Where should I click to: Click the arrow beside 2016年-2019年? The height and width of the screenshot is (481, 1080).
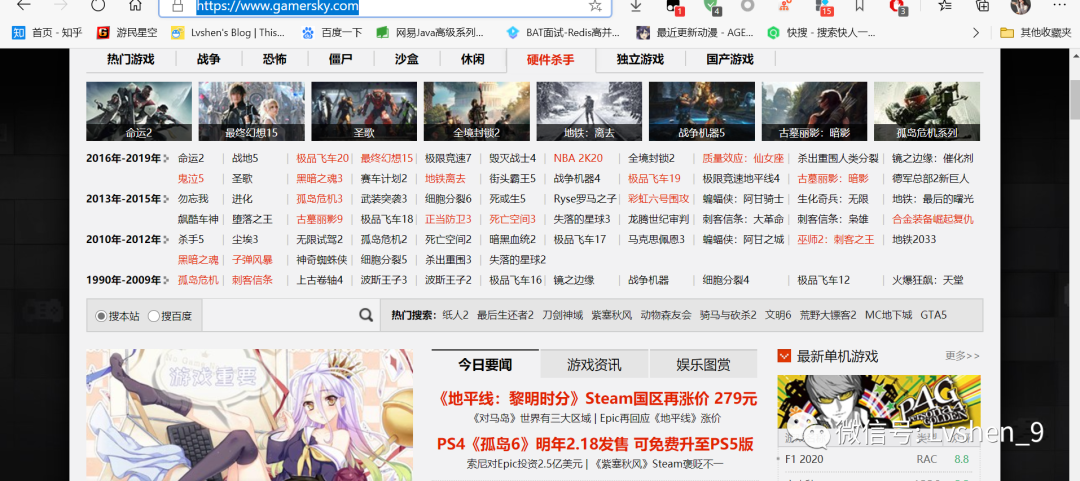(x=166, y=158)
